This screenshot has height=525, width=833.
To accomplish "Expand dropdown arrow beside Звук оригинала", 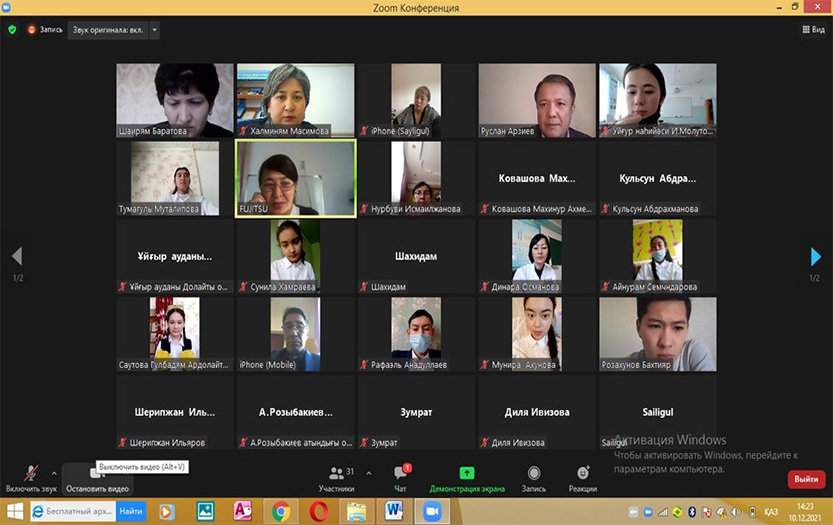I will tap(155, 30).
